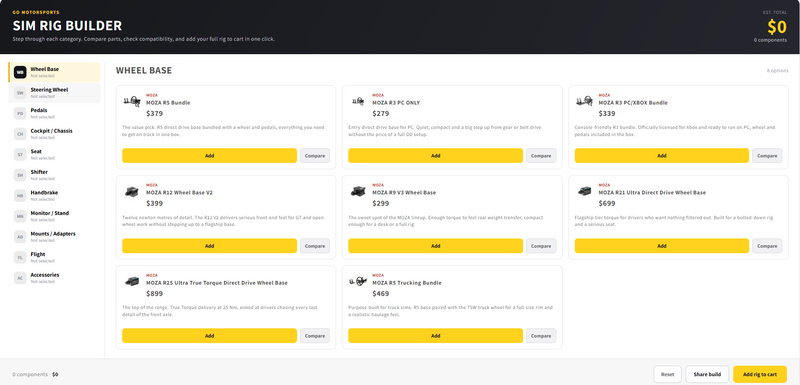Click the MOZA R12 Wheel Base V2 image

pyautogui.click(x=132, y=192)
